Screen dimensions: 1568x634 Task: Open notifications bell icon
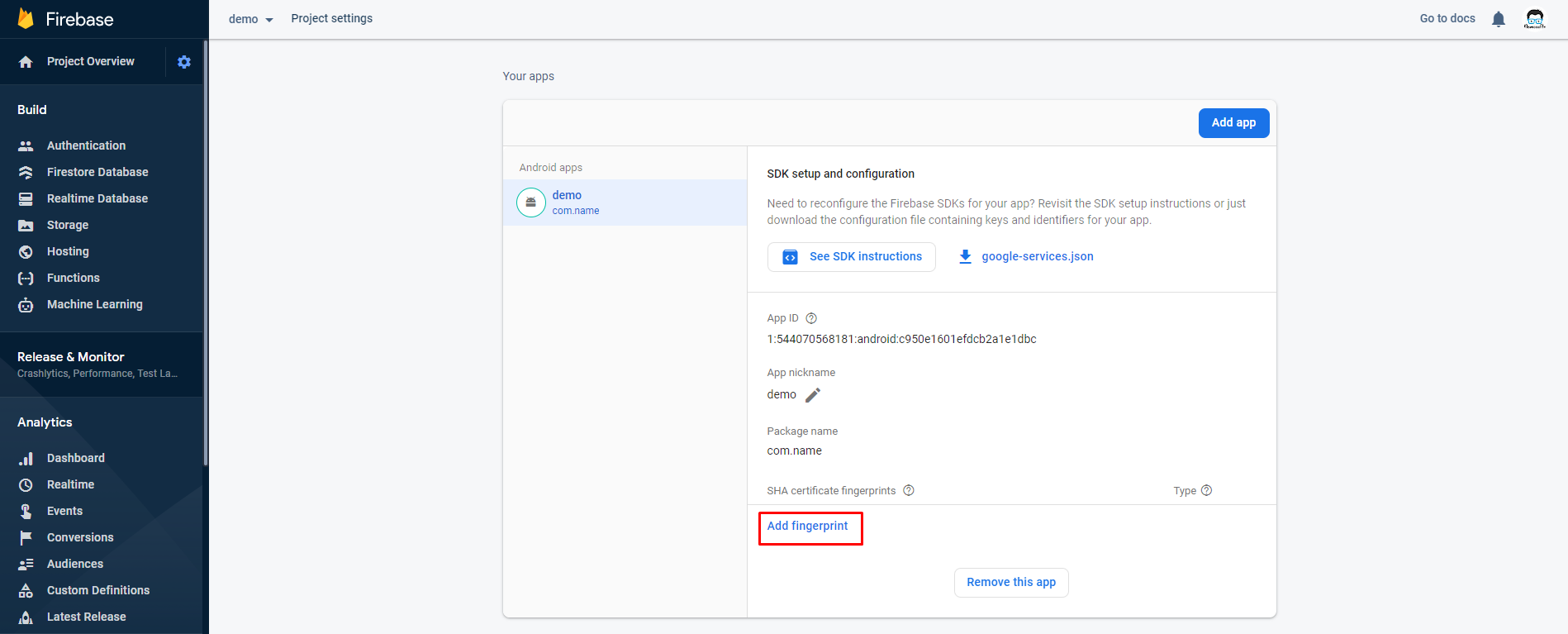[1499, 19]
